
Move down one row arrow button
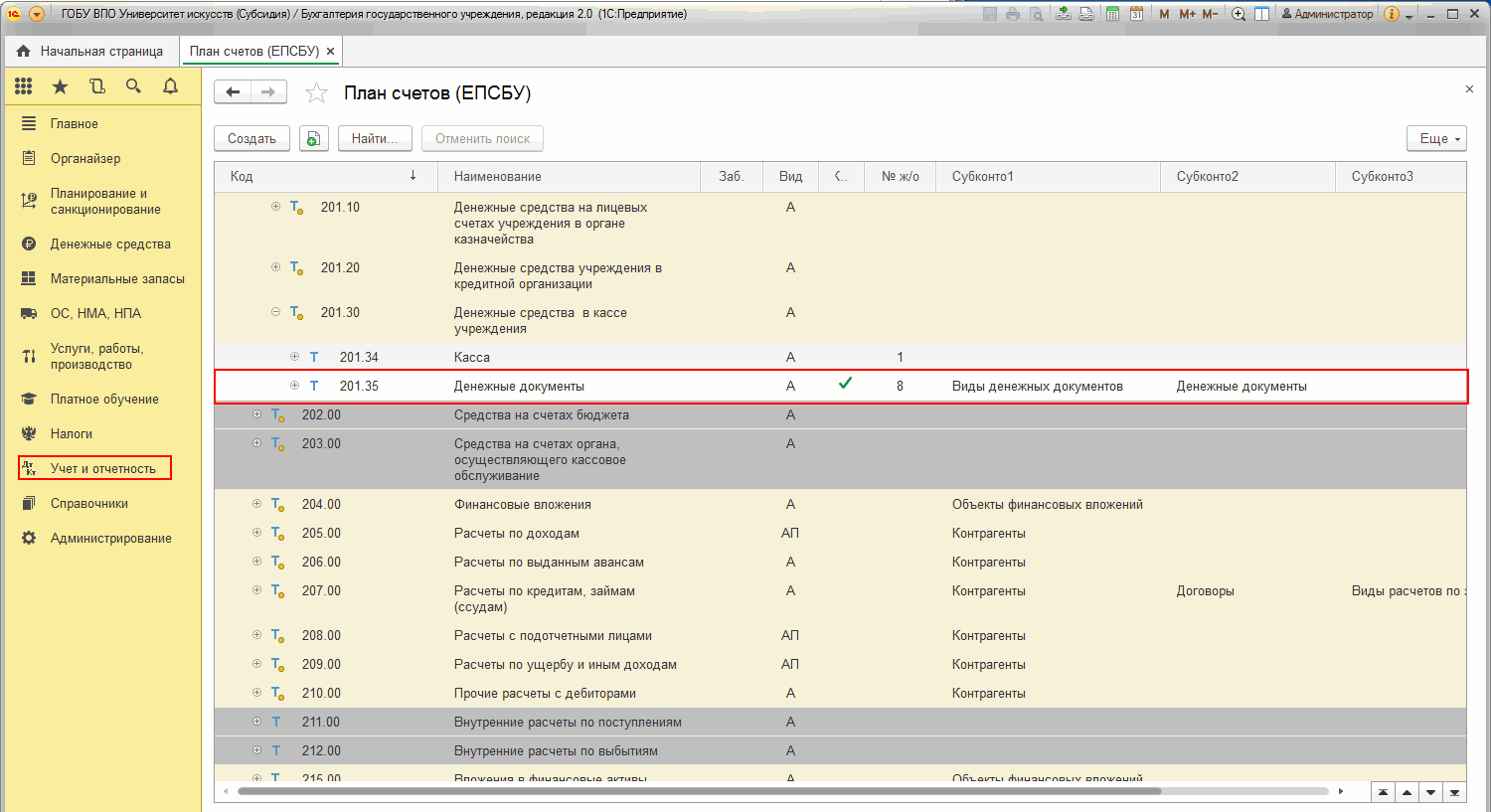pos(1430,792)
